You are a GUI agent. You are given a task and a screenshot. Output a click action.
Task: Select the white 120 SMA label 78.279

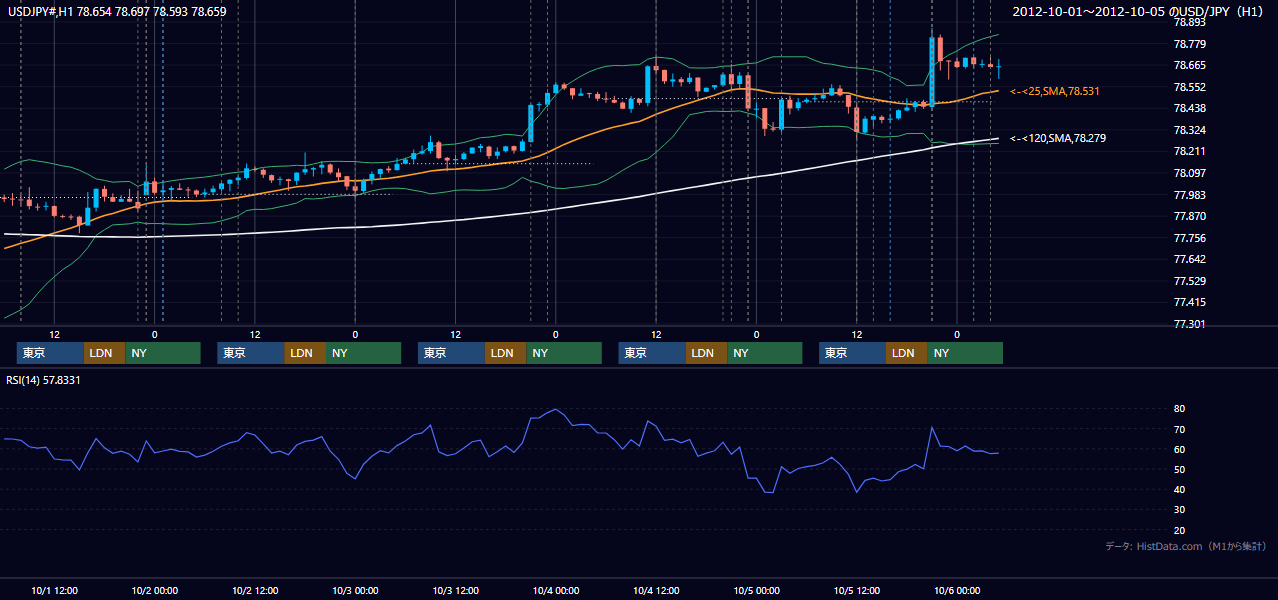click(x=1058, y=138)
